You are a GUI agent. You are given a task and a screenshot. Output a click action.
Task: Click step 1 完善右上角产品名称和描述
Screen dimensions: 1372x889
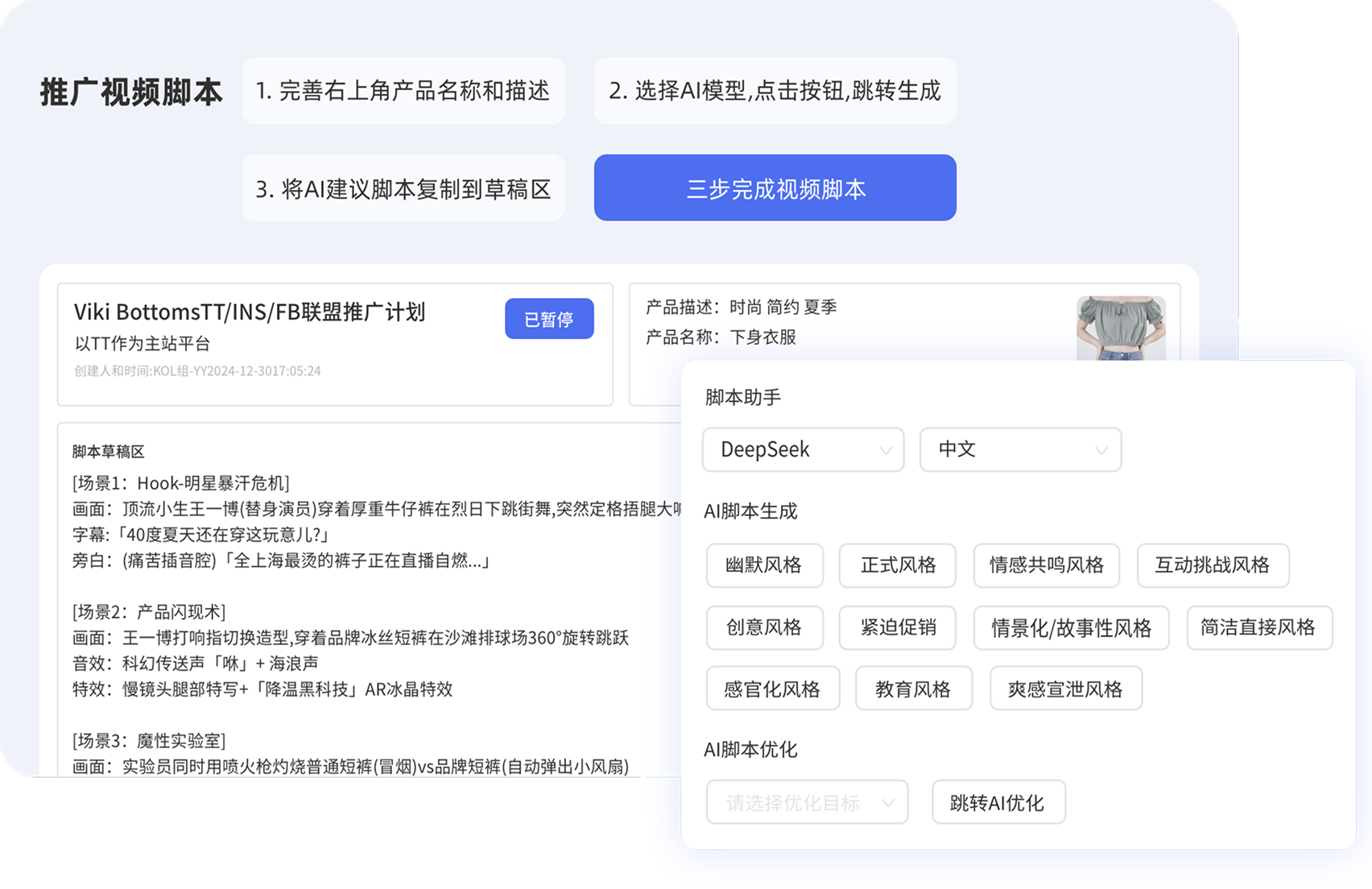click(x=403, y=91)
